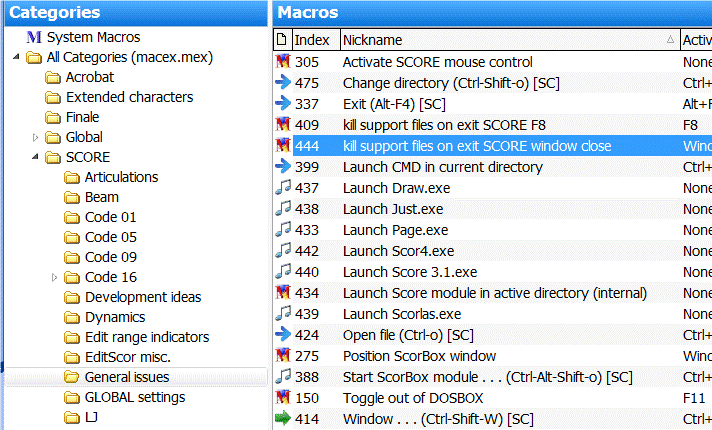Click the Acrobat folder icon

[53, 78]
